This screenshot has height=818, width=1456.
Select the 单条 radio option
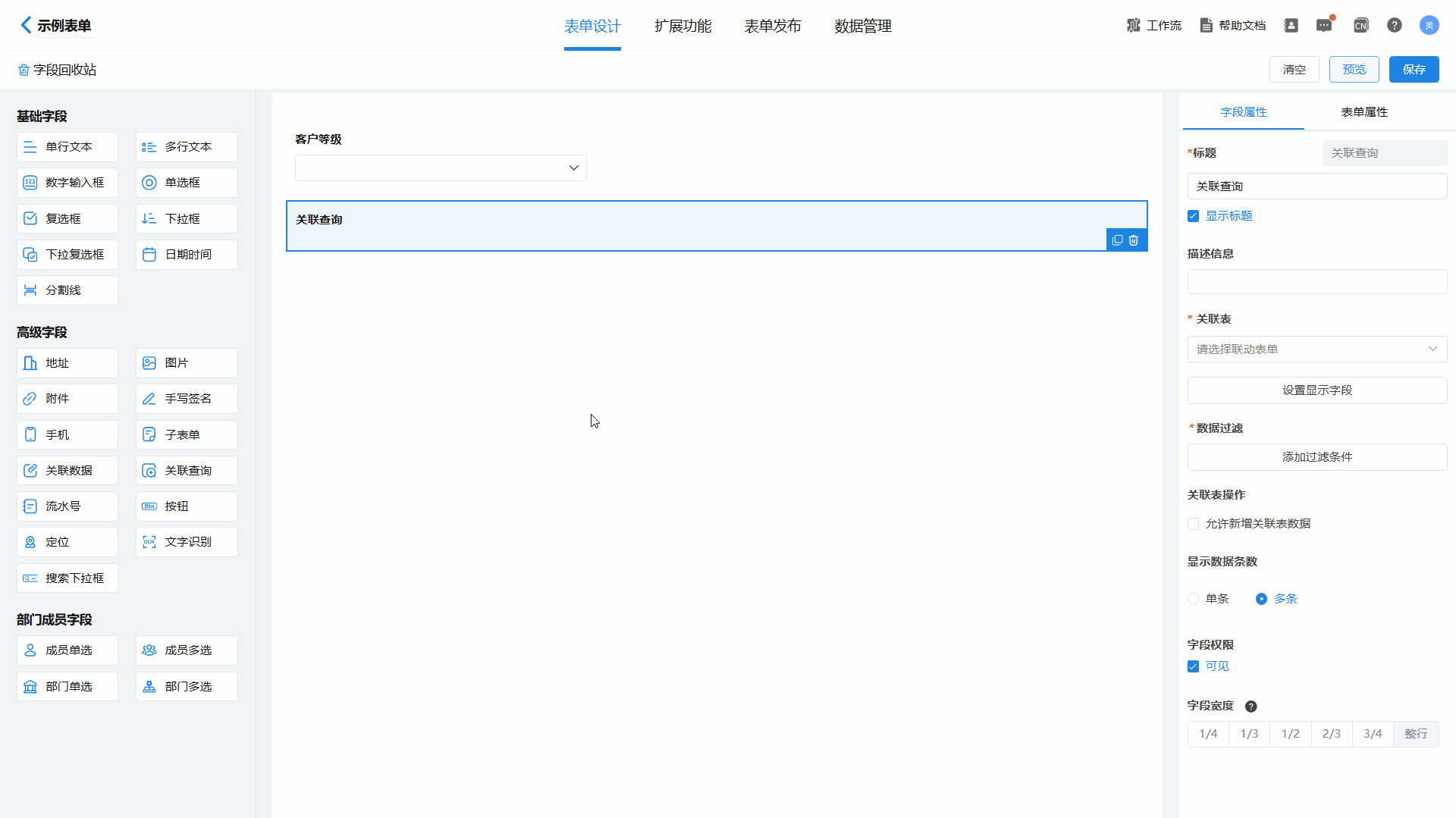(1194, 599)
